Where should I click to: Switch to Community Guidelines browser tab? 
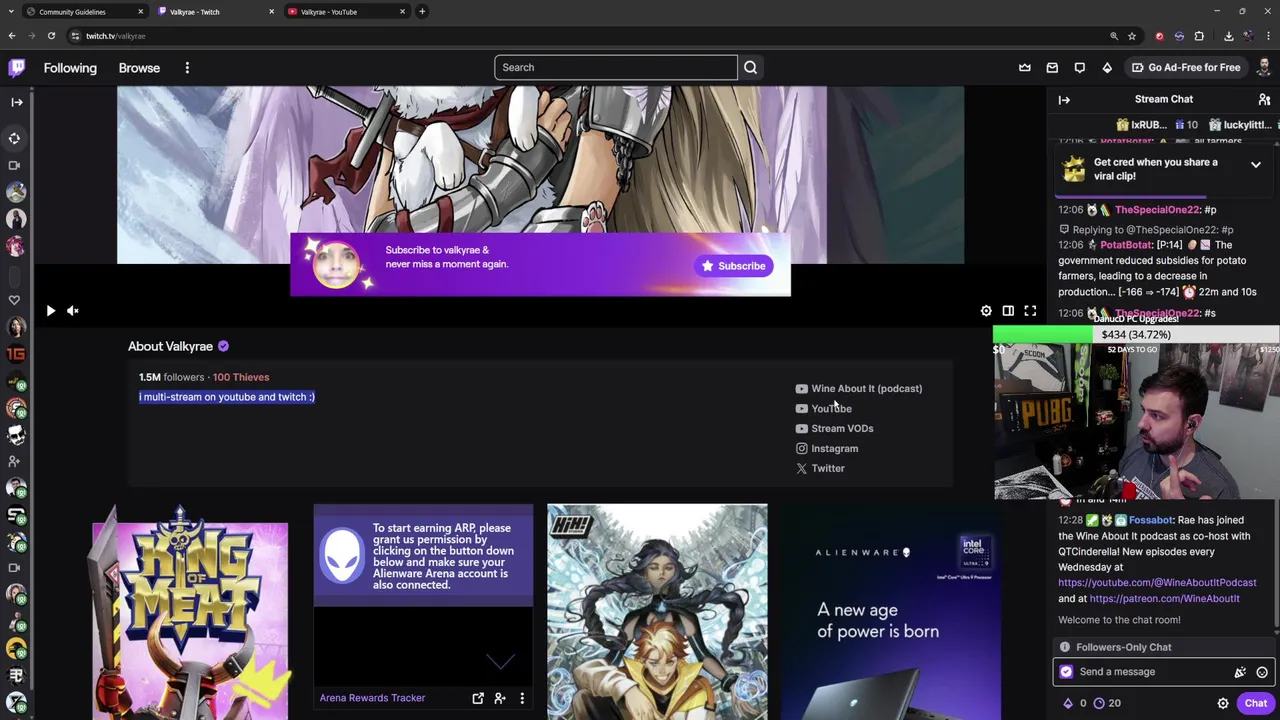click(x=85, y=12)
